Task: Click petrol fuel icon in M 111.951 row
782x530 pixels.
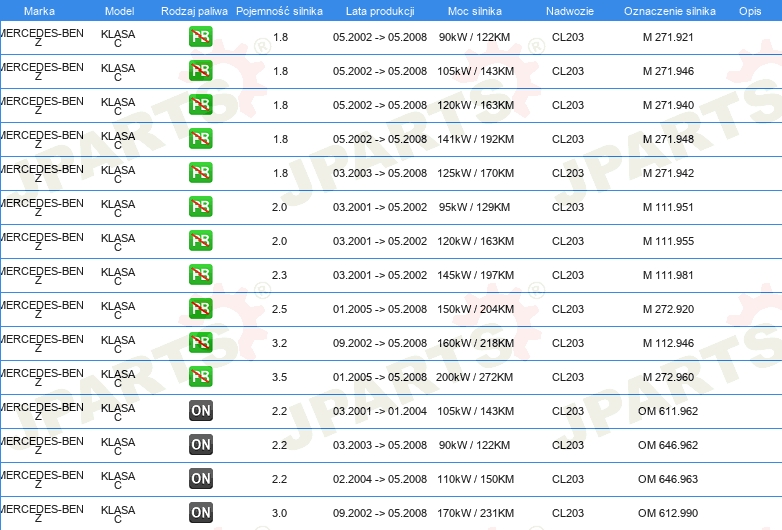Action: tap(200, 206)
